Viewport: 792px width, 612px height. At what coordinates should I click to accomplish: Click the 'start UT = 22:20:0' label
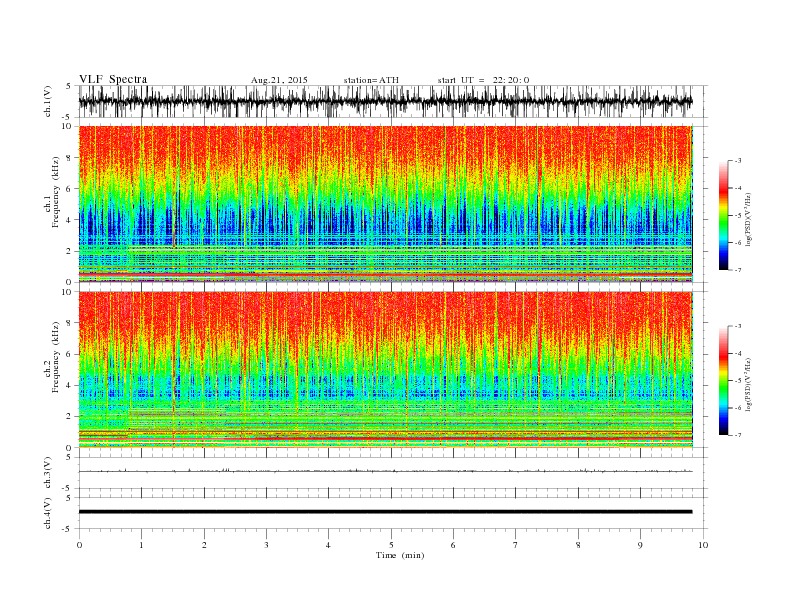tap(483, 80)
